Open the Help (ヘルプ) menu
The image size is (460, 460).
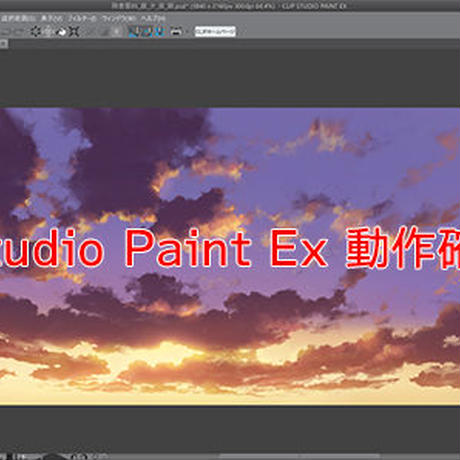coord(153,18)
